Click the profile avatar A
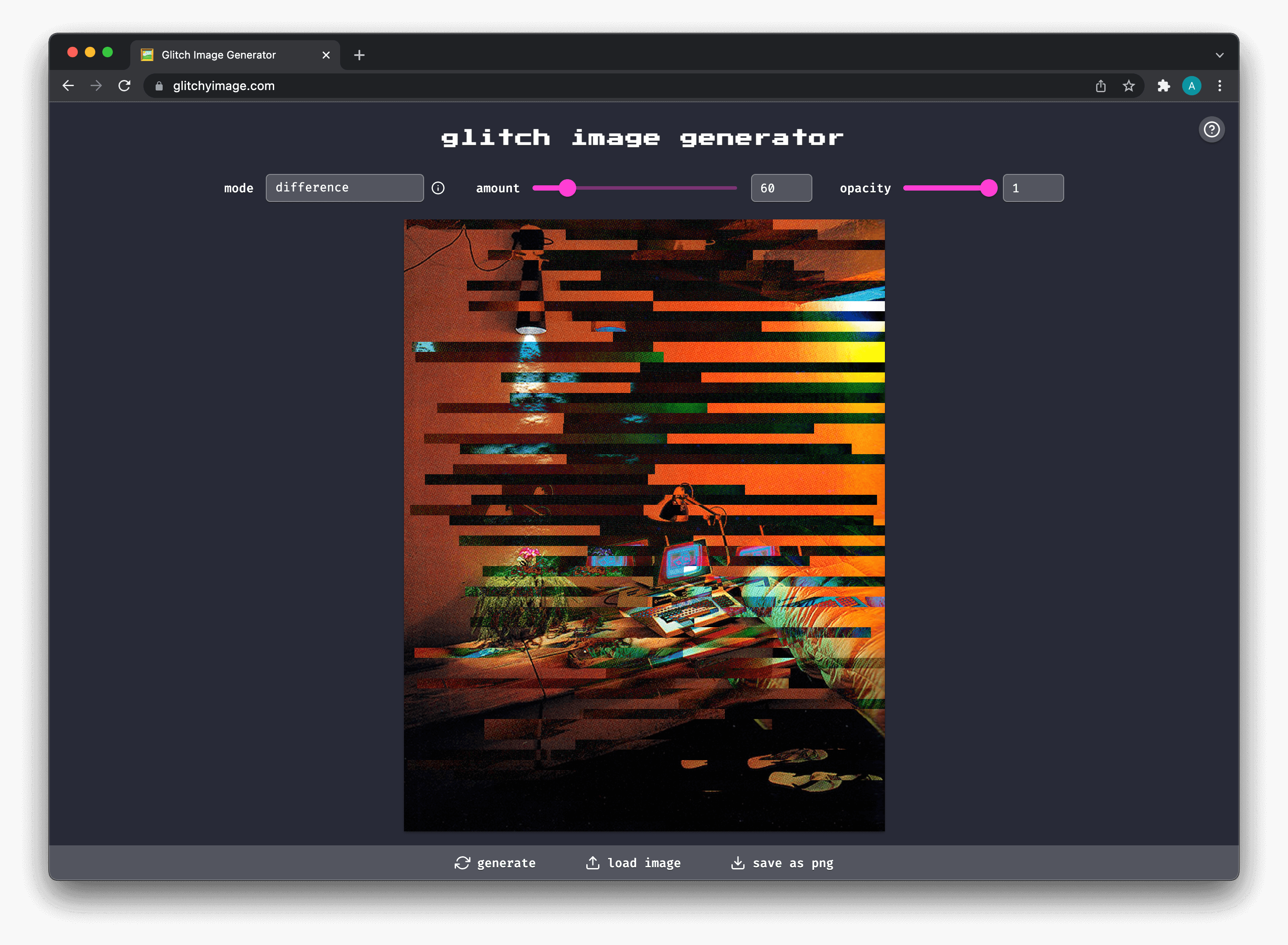Viewport: 1288px width, 945px height. tap(1191, 86)
